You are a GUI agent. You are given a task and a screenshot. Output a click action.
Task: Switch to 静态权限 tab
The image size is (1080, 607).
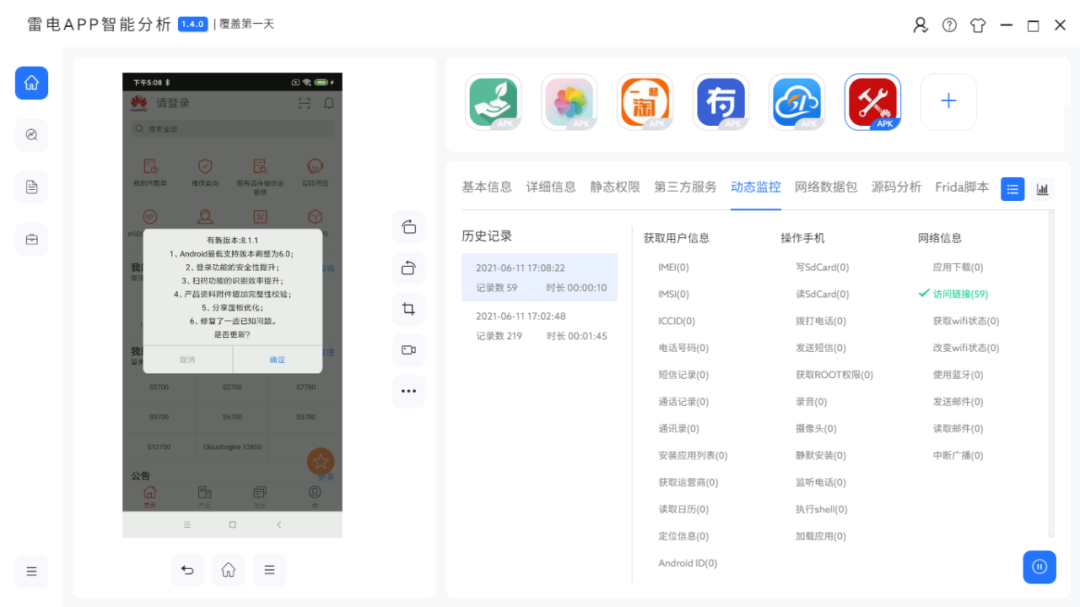615,187
